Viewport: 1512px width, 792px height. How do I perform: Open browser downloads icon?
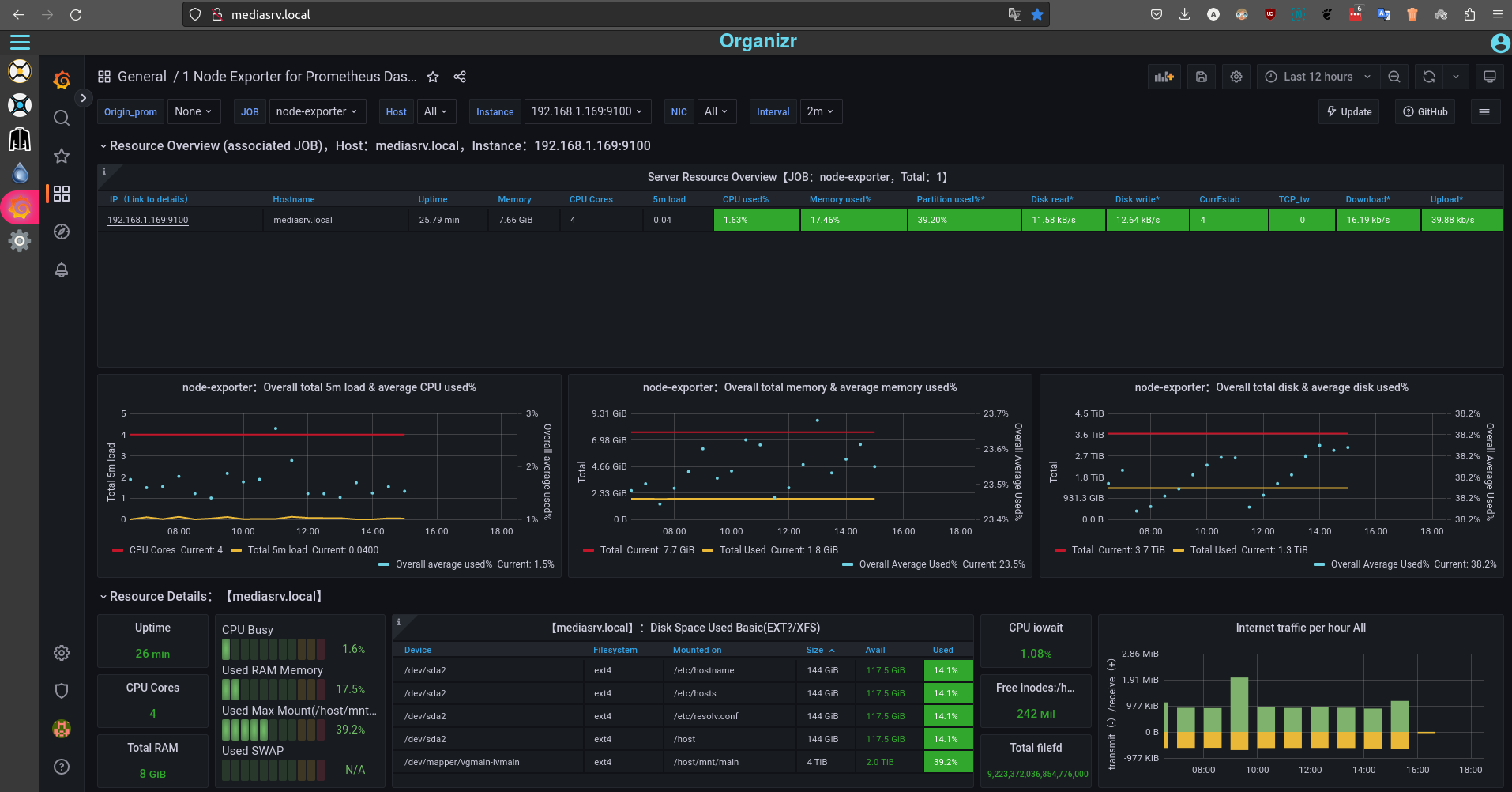(x=1184, y=14)
